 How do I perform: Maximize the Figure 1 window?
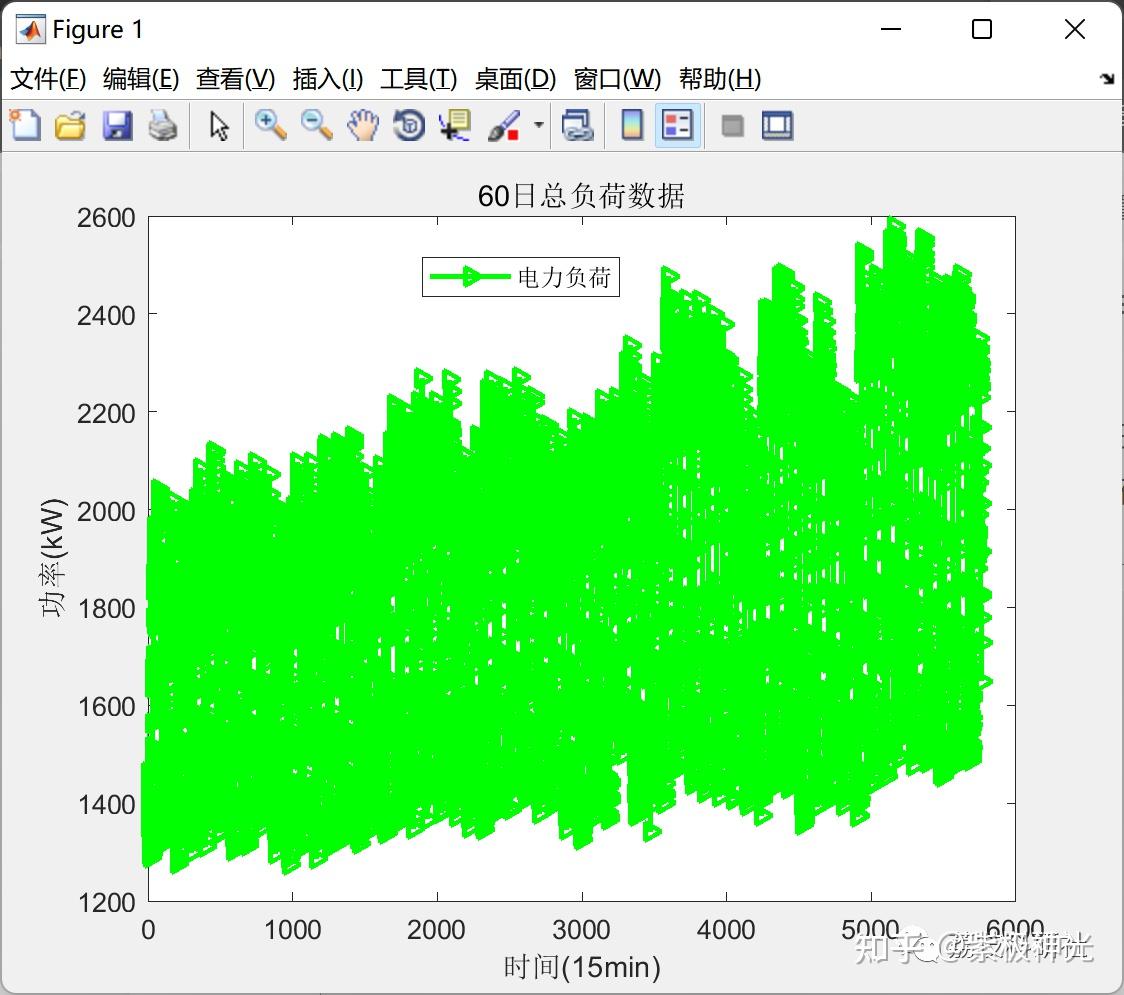981,29
